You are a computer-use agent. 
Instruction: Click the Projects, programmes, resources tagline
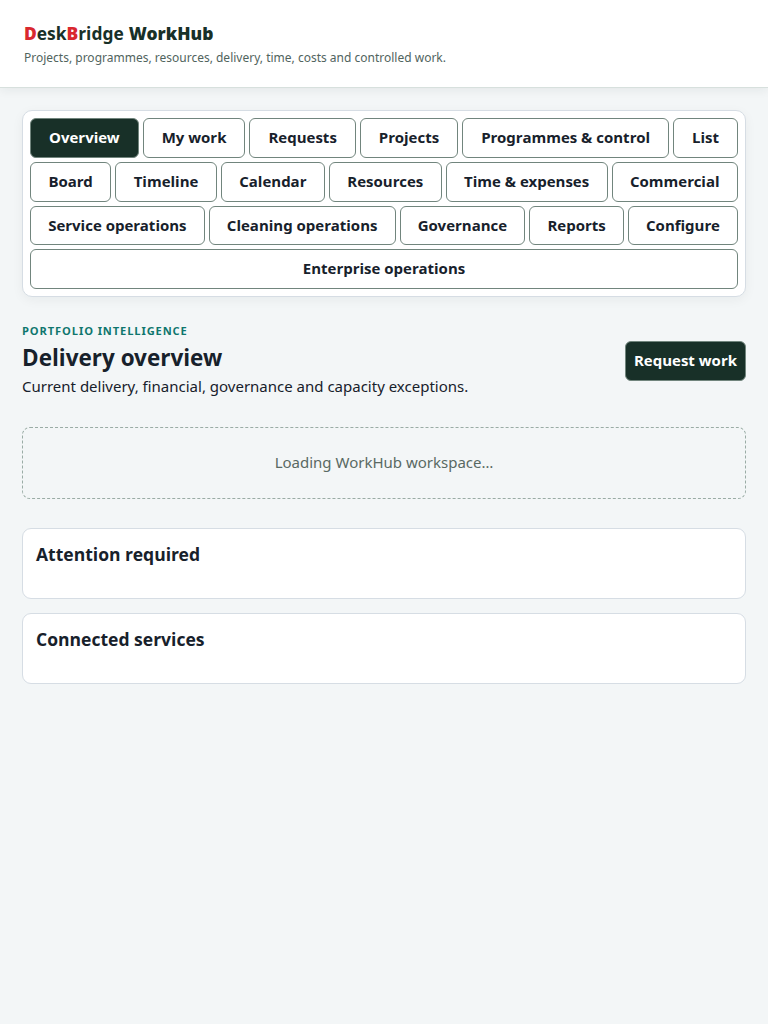[x=235, y=57]
